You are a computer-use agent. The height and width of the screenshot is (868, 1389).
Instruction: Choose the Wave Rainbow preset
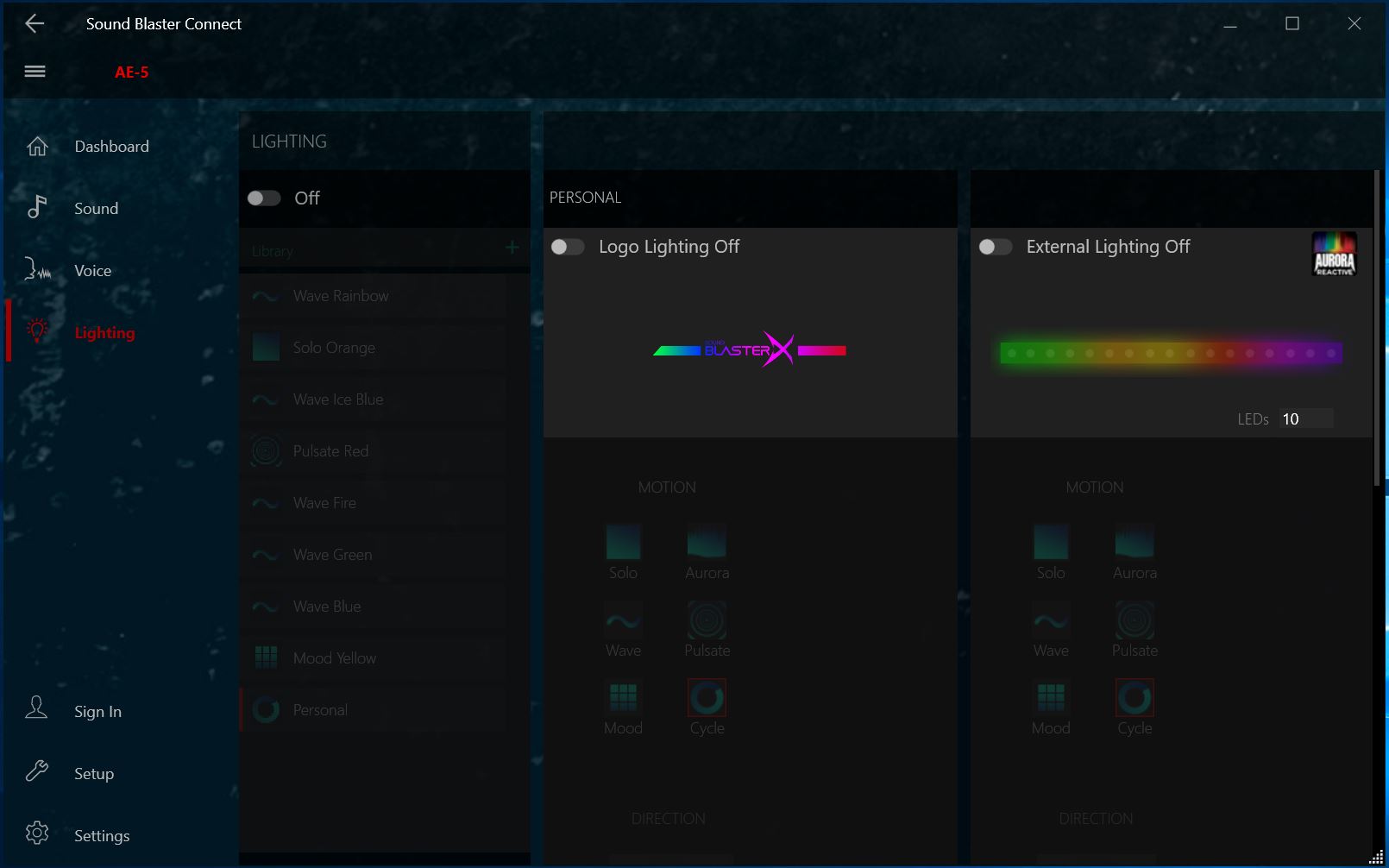(x=374, y=296)
